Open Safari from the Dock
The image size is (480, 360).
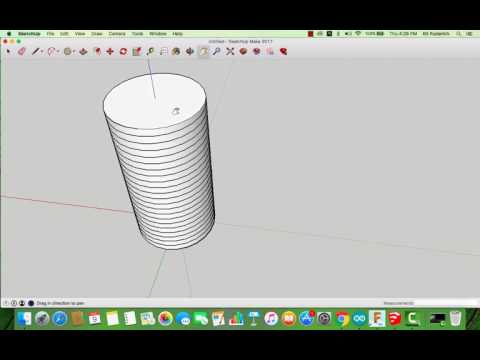(x=60, y=319)
